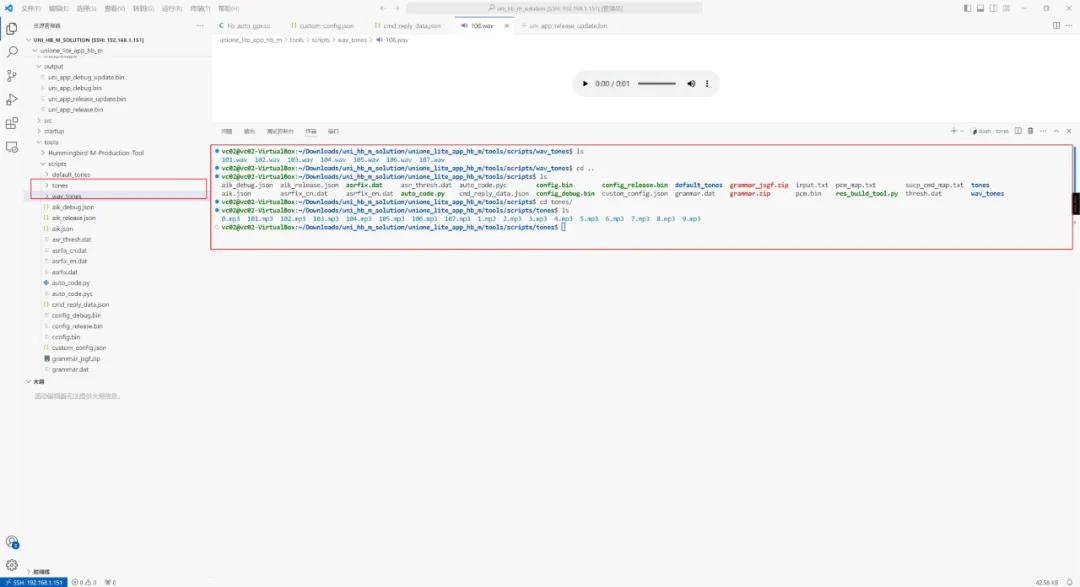Open the 终端 (Terminal) menu
Screen dimensions: 1080x587
(x=200, y=8)
